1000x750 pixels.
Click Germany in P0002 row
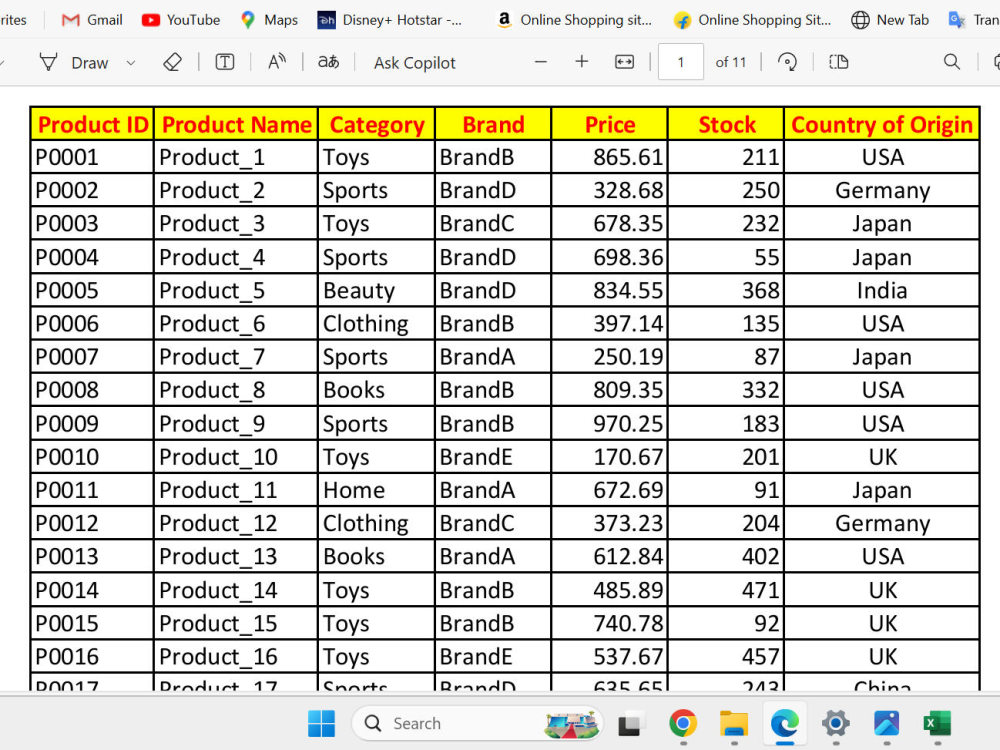882,190
